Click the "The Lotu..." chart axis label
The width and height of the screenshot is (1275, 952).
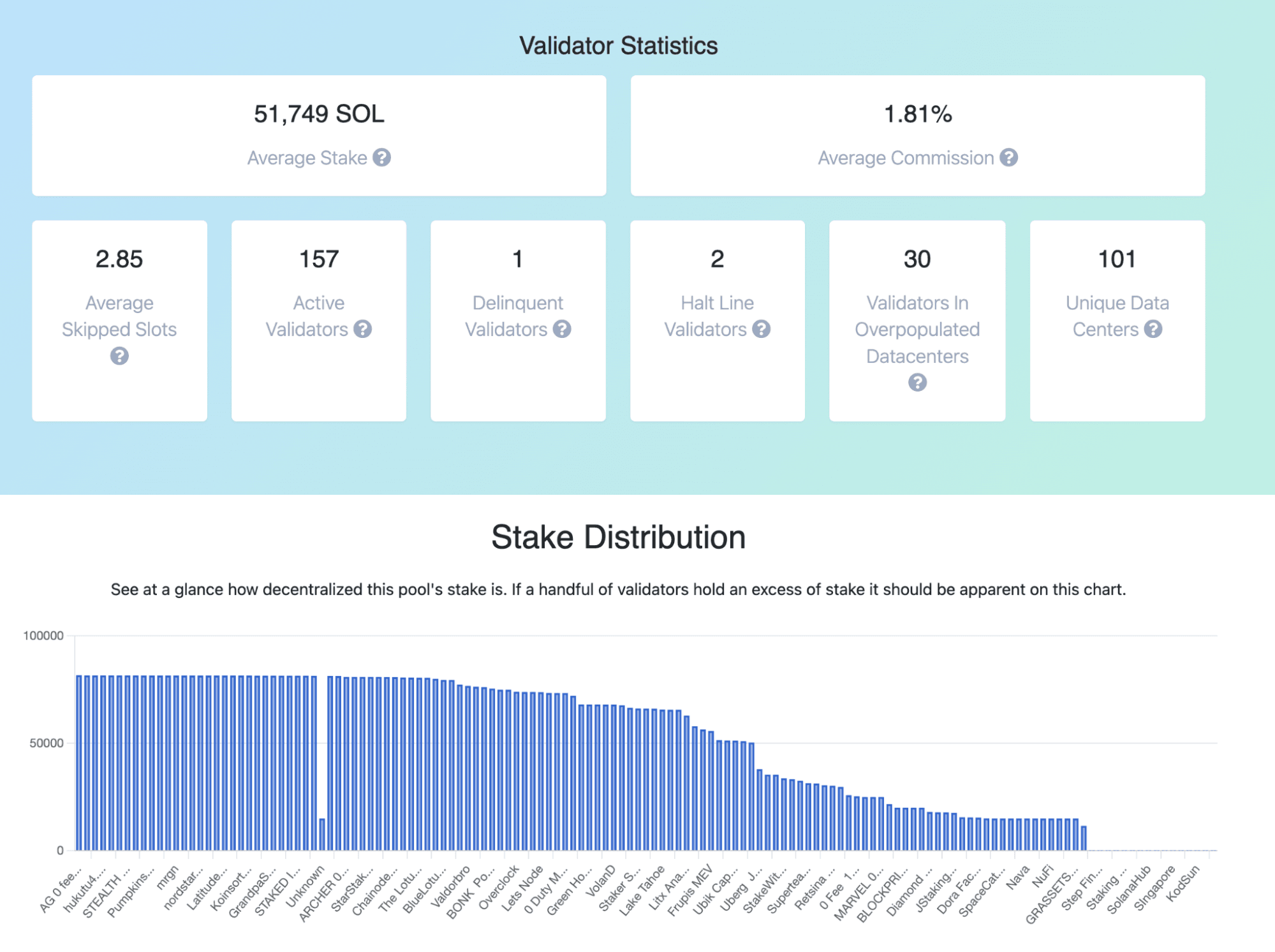[x=401, y=889]
